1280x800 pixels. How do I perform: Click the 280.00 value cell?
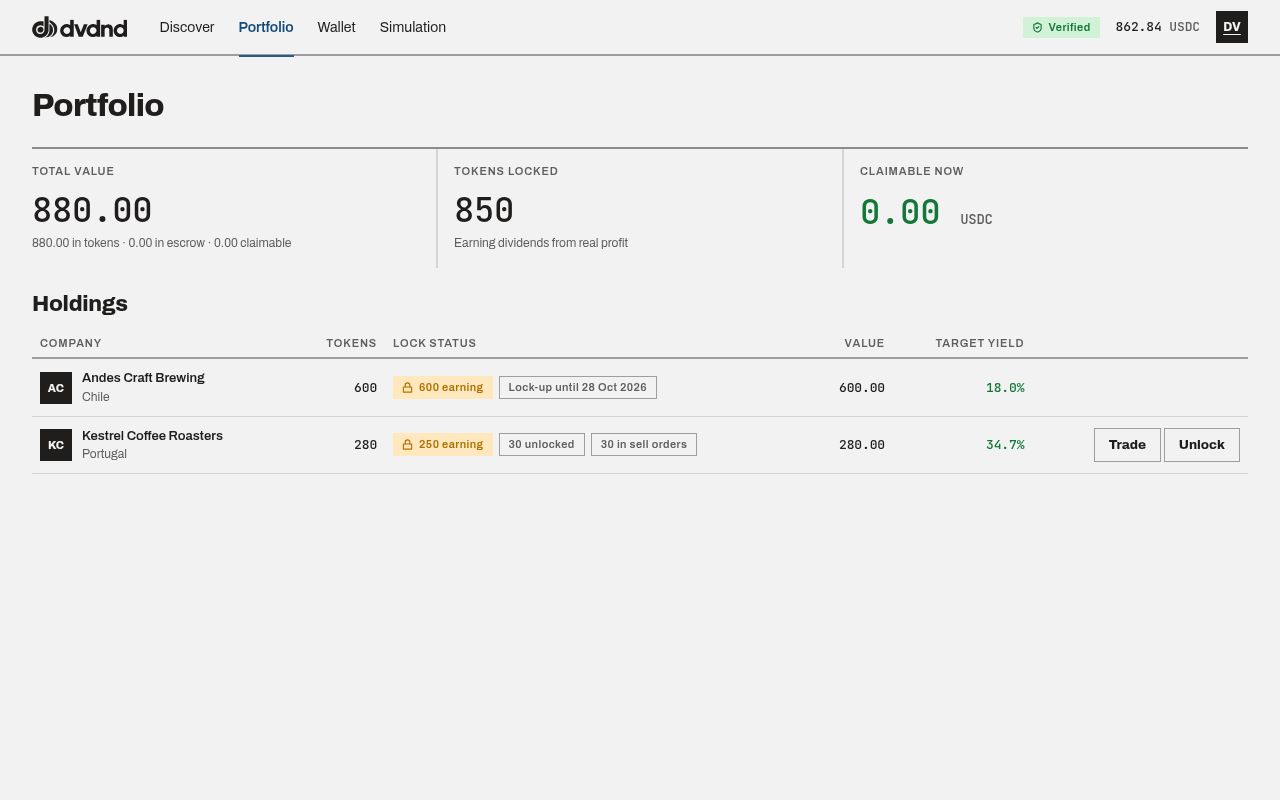(x=862, y=445)
